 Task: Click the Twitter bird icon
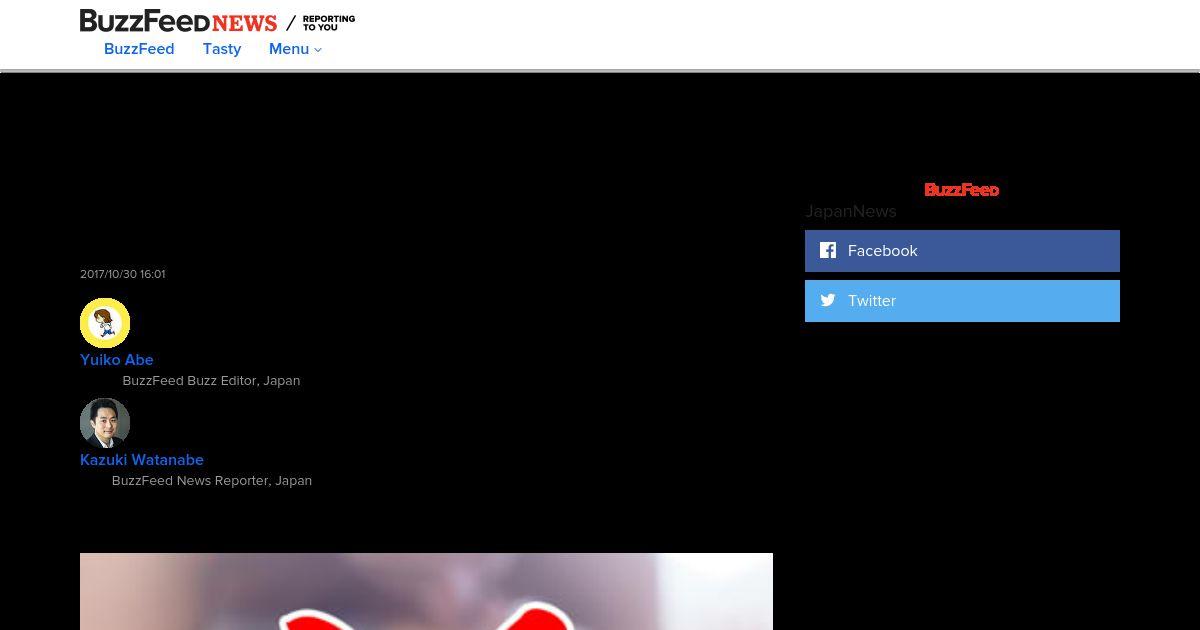pos(828,300)
